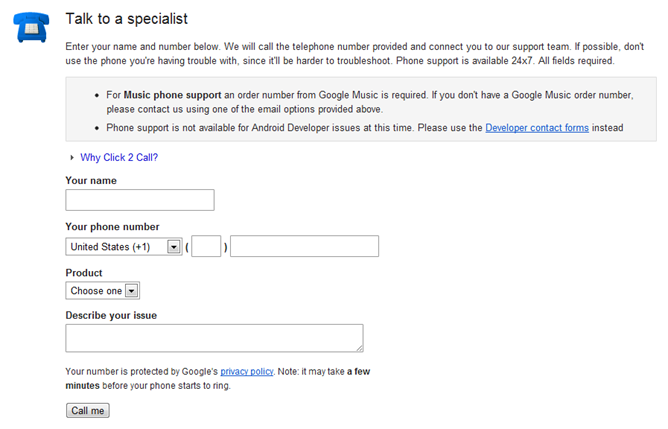Click the "Product" label

(x=84, y=273)
